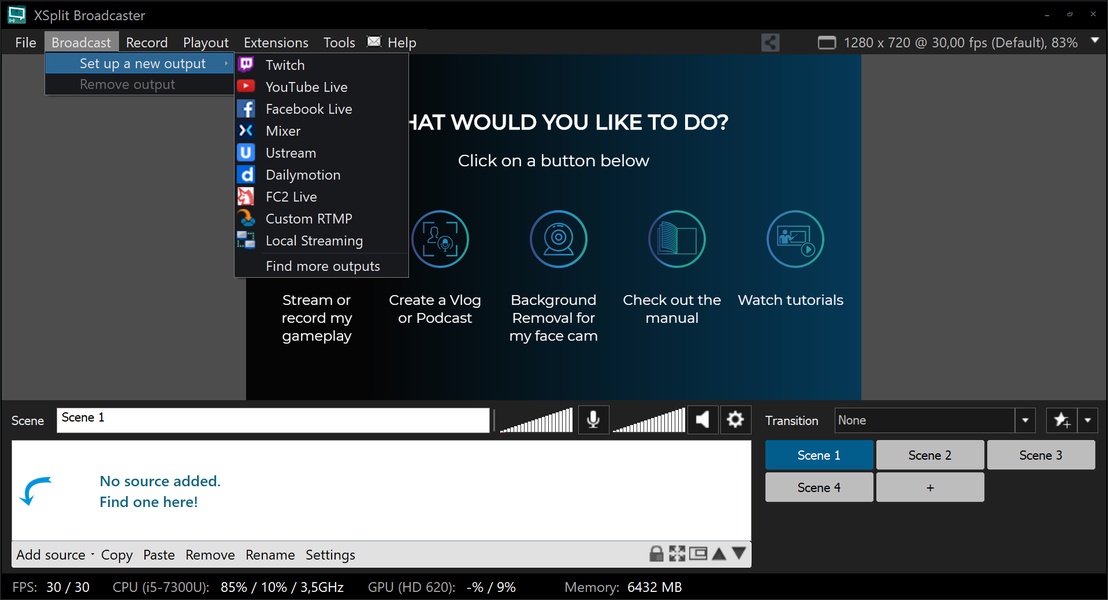Image resolution: width=1108 pixels, height=600 pixels.
Task: Switch to Scene 3
Action: coord(1041,455)
